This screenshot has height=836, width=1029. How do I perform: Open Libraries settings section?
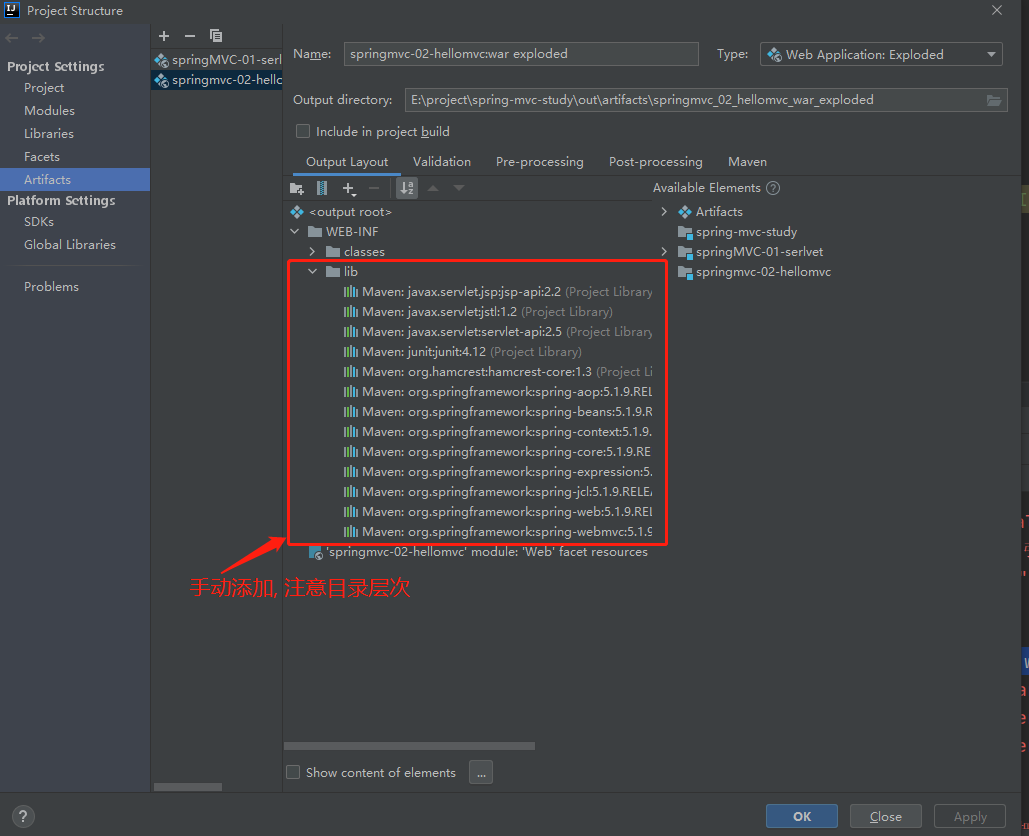click(49, 134)
